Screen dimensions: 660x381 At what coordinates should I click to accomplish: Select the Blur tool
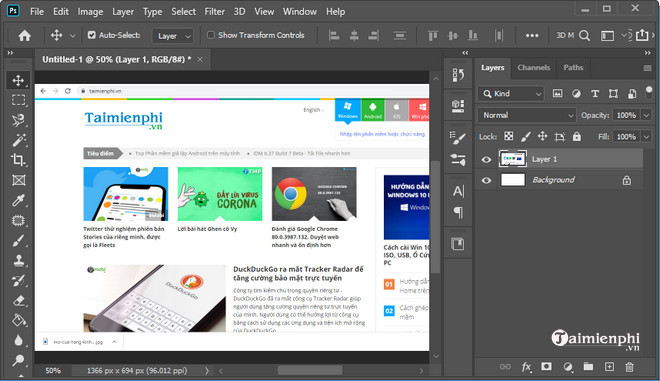coord(18,340)
